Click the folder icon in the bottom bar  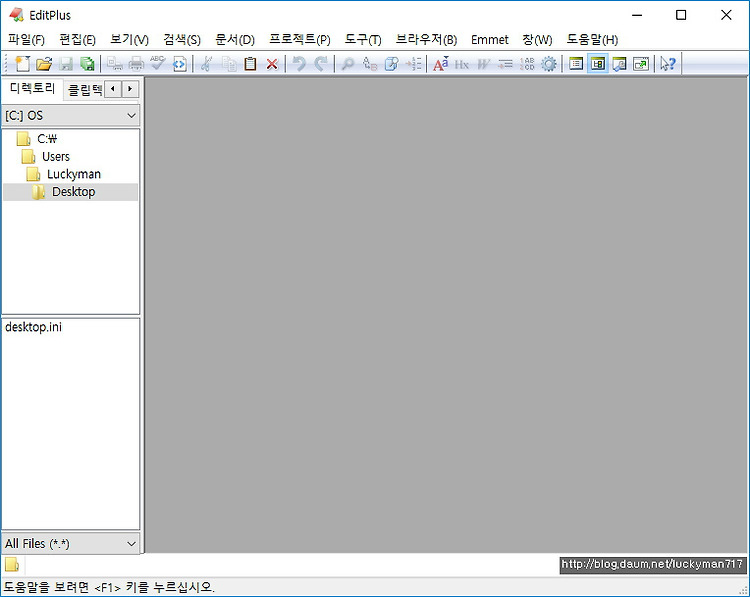point(12,565)
